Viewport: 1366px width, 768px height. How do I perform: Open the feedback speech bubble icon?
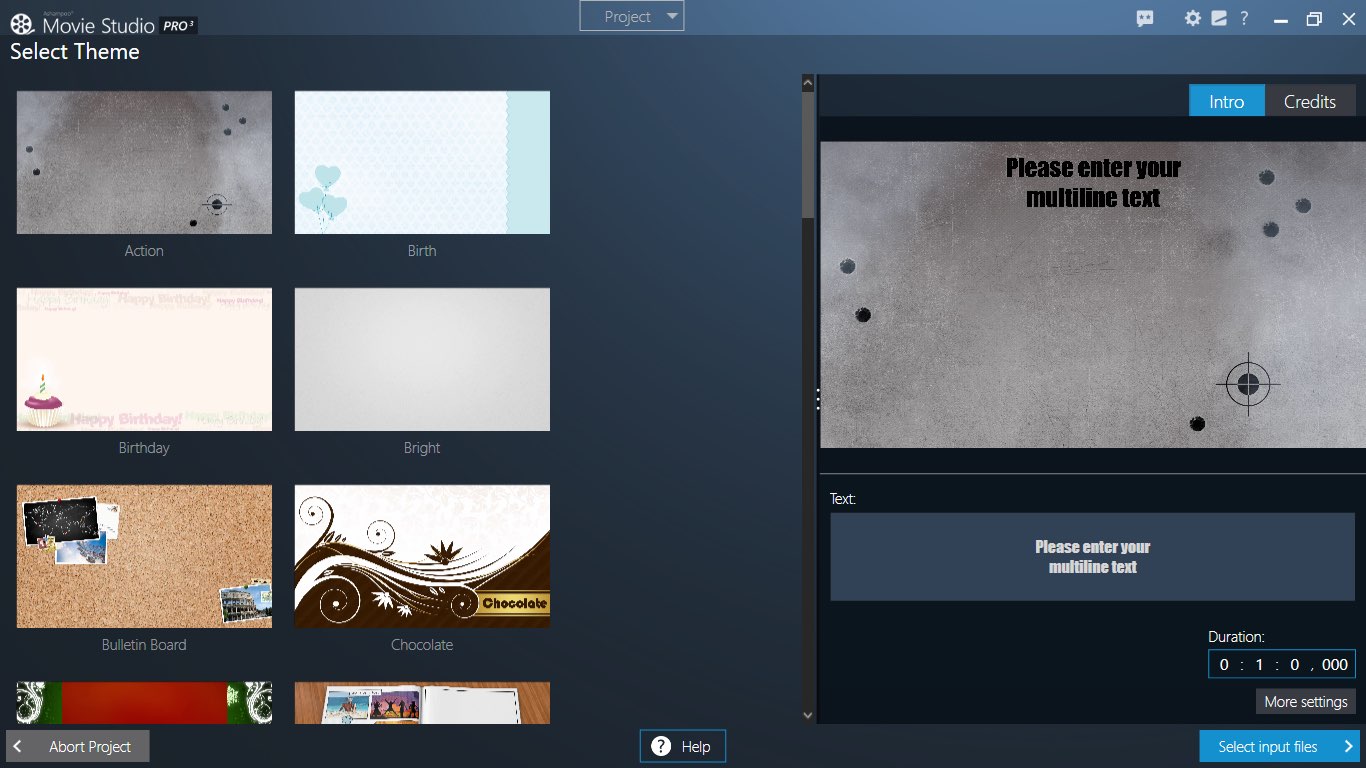(1145, 18)
